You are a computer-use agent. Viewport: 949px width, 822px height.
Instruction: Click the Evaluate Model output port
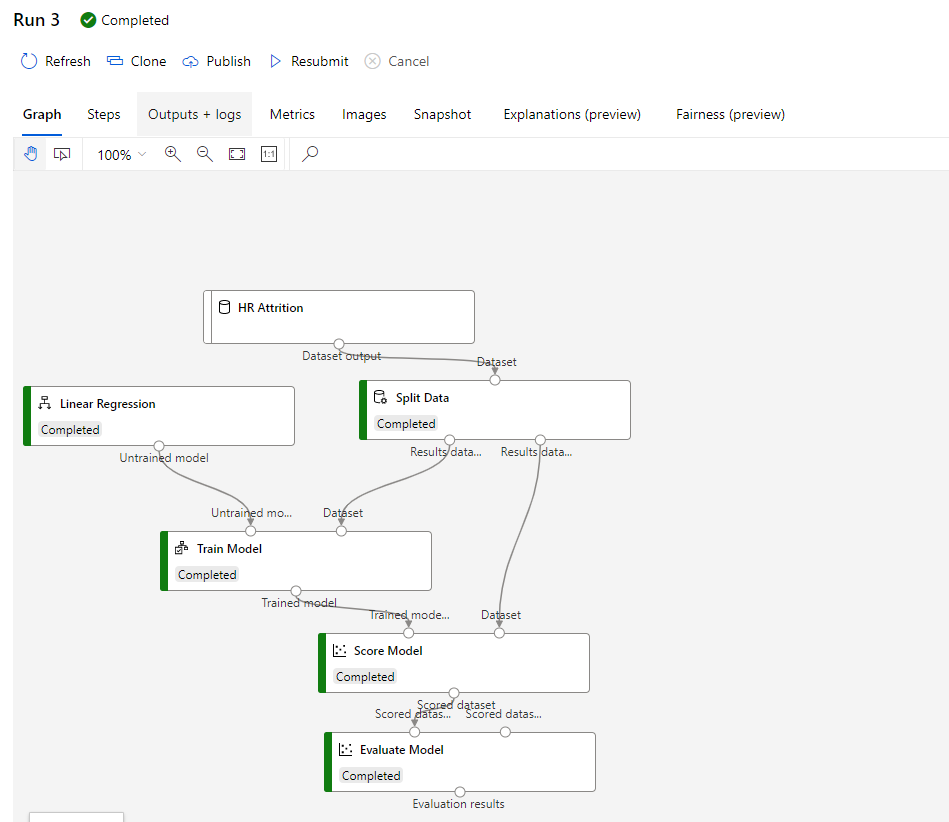460,792
